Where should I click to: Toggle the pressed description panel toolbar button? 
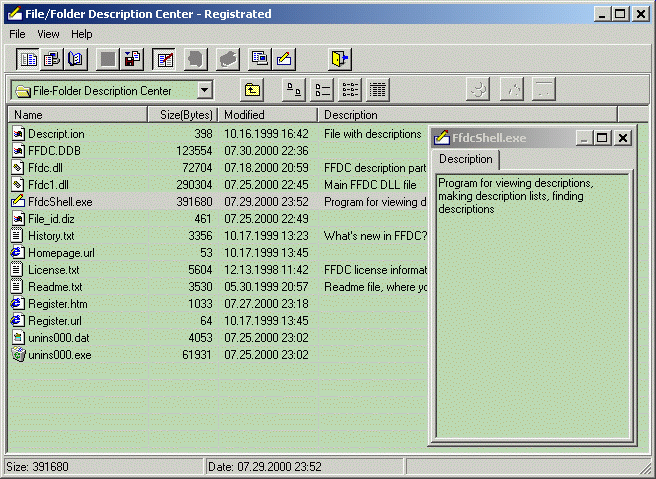tap(165, 59)
